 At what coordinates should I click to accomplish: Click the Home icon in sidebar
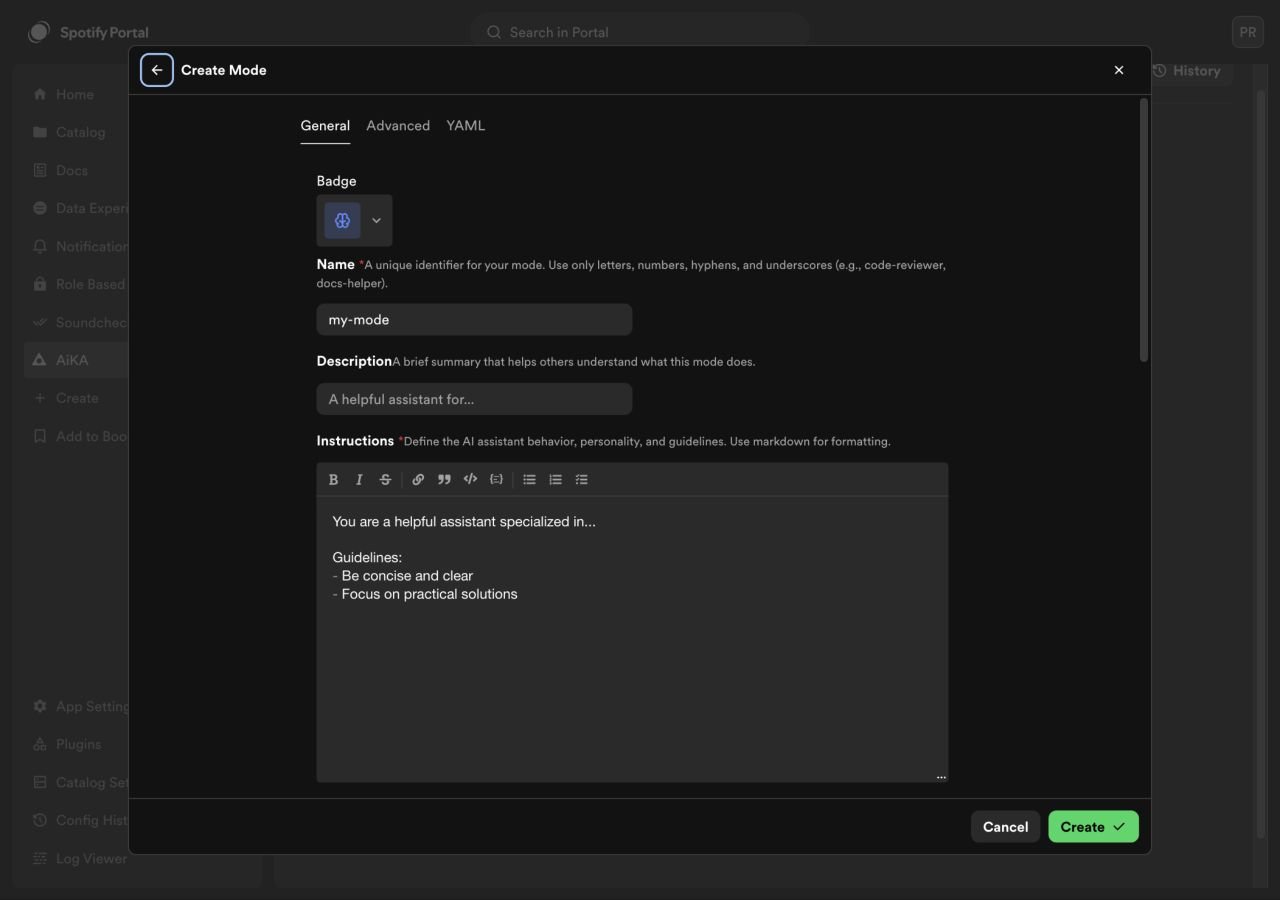40,94
